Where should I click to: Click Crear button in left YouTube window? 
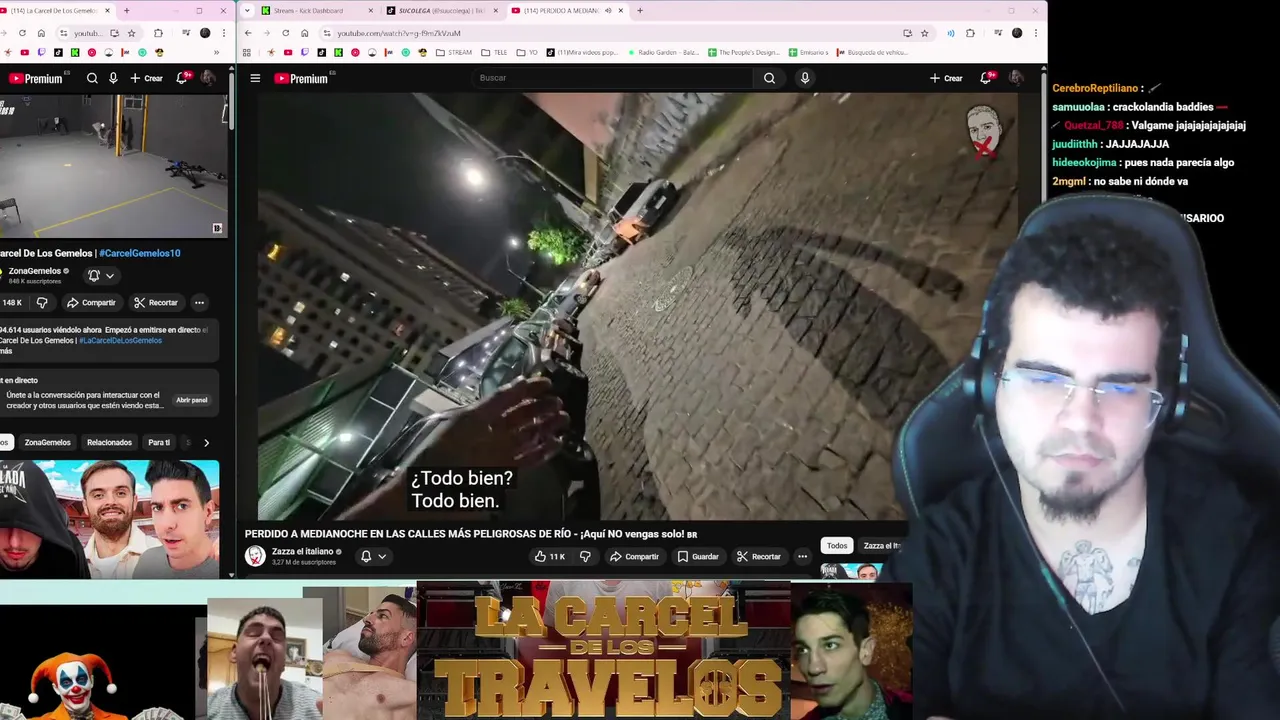146,78
